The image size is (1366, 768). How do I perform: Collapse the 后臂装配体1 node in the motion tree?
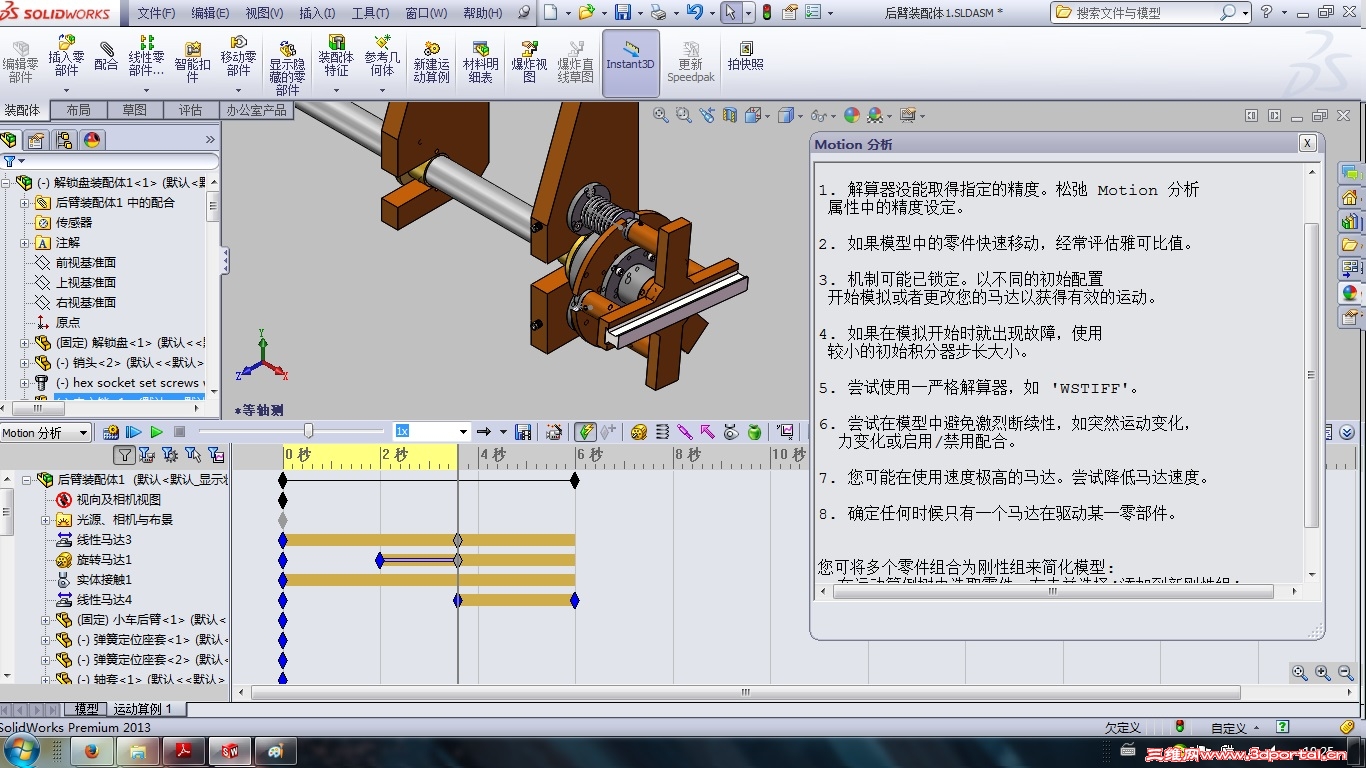point(27,480)
